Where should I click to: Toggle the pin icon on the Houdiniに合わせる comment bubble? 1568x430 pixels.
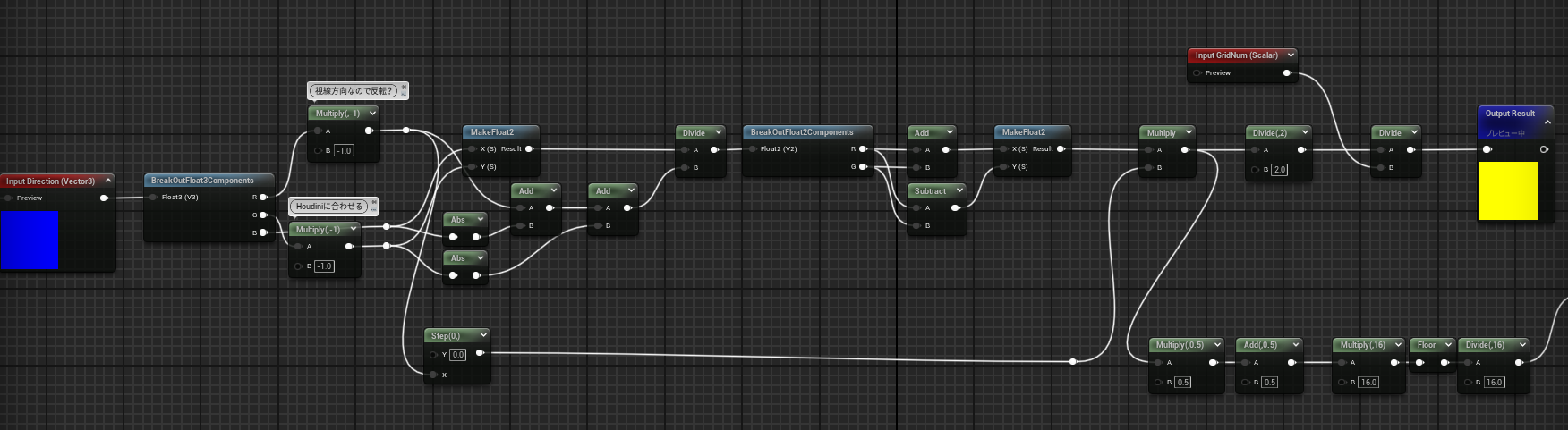click(373, 203)
